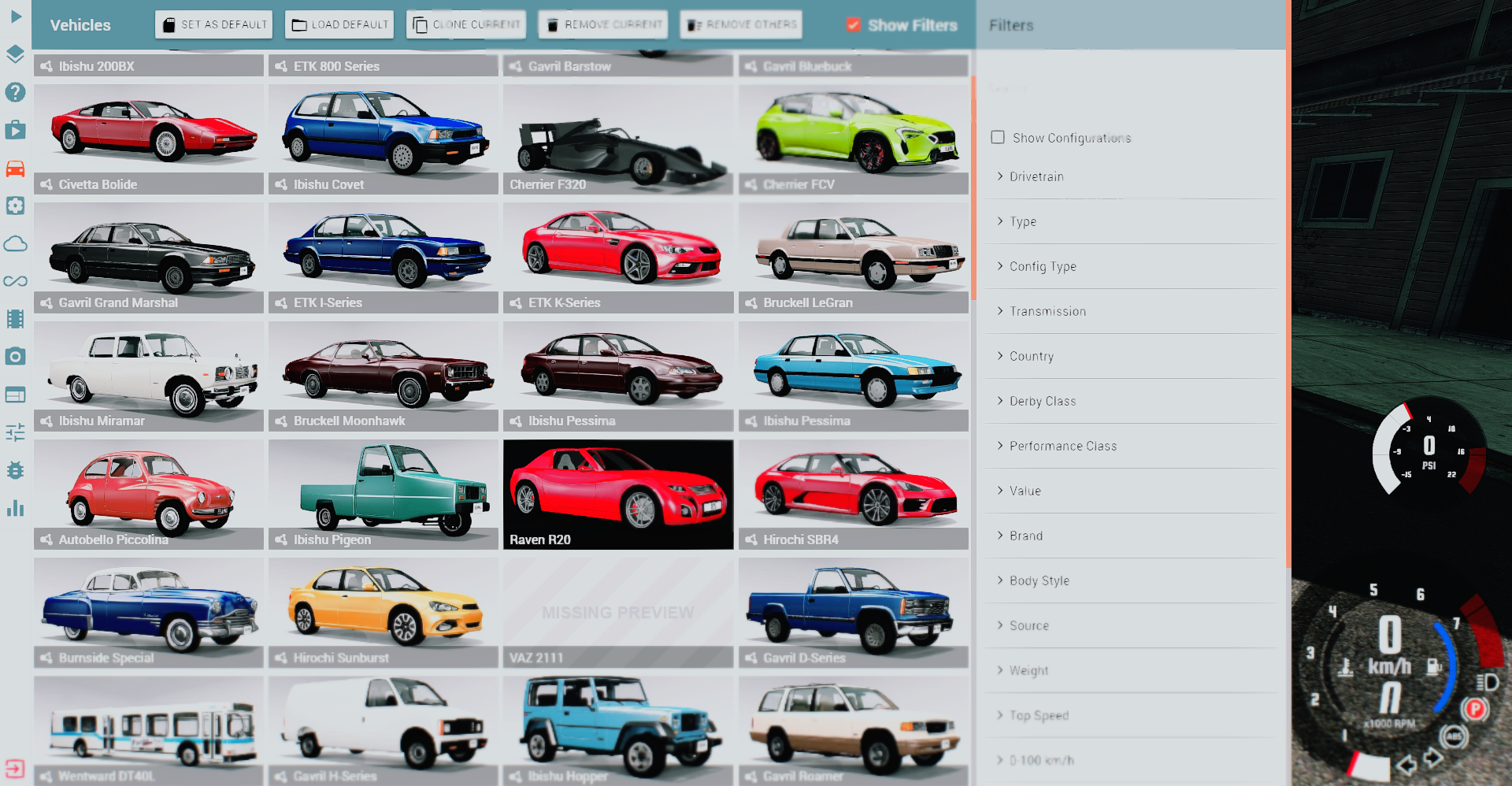Select the ETK K-Series vehicle
This screenshot has height=786, width=1512.
click(x=618, y=258)
